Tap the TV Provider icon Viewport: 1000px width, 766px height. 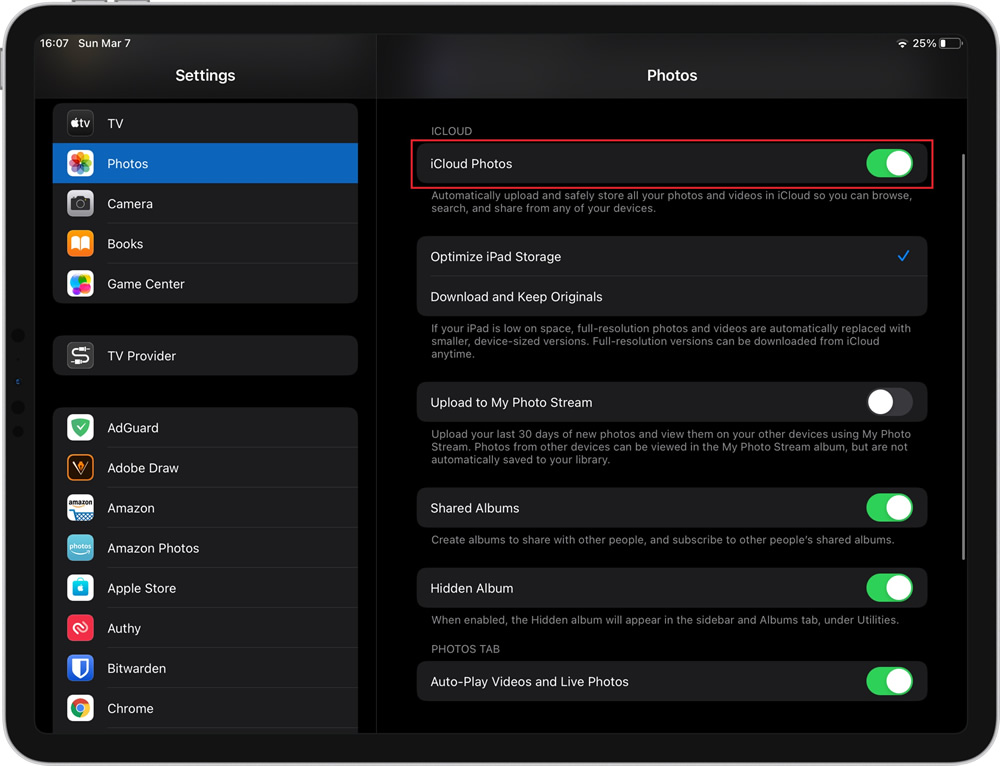click(x=80, y=355)
